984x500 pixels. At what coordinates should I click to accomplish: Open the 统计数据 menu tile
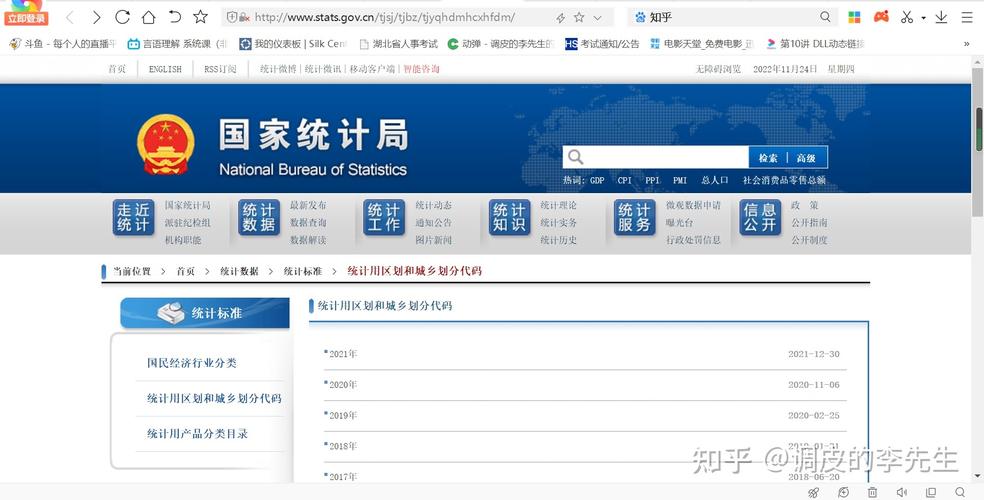point(259,217)
